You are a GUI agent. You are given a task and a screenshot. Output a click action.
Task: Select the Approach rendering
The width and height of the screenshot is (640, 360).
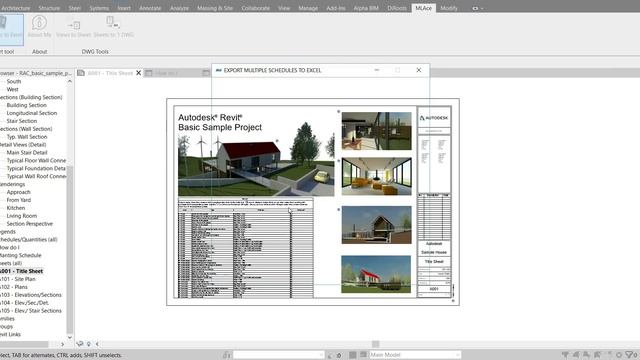18,192
